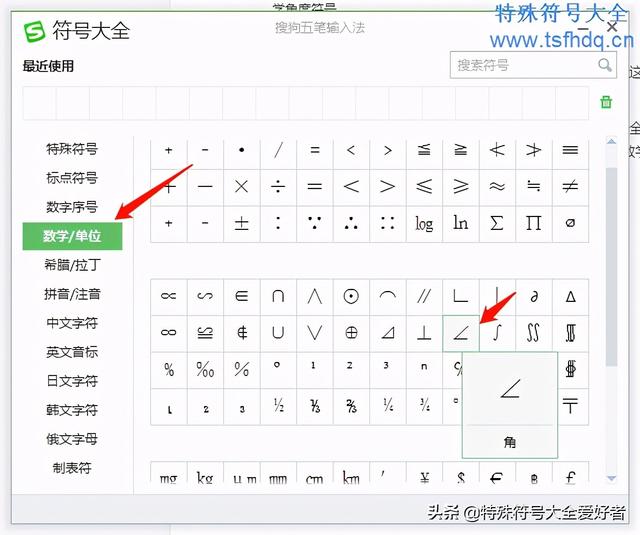Click the scrollbar up arrow
The height and width of the screenshot is (535, 640).
611,142
